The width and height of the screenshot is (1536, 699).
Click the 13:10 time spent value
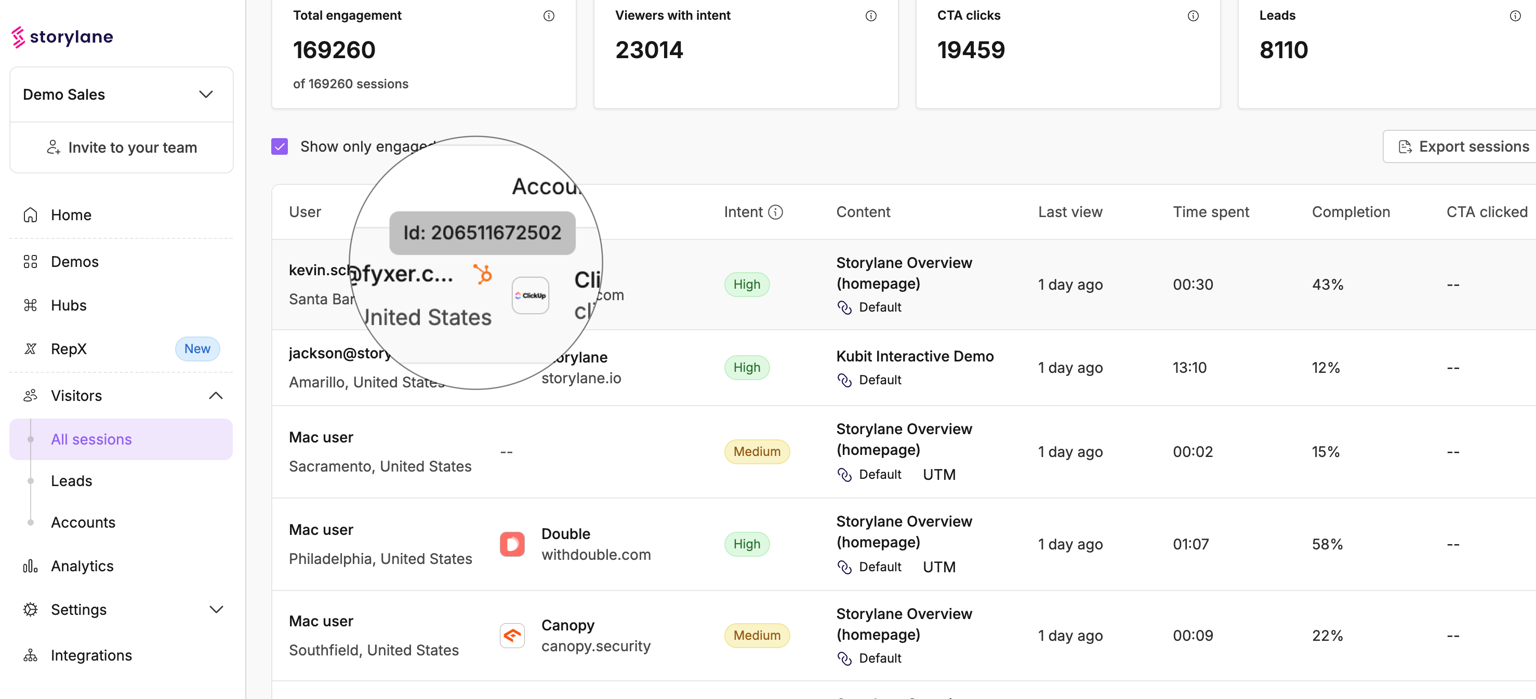[1190, 368]
